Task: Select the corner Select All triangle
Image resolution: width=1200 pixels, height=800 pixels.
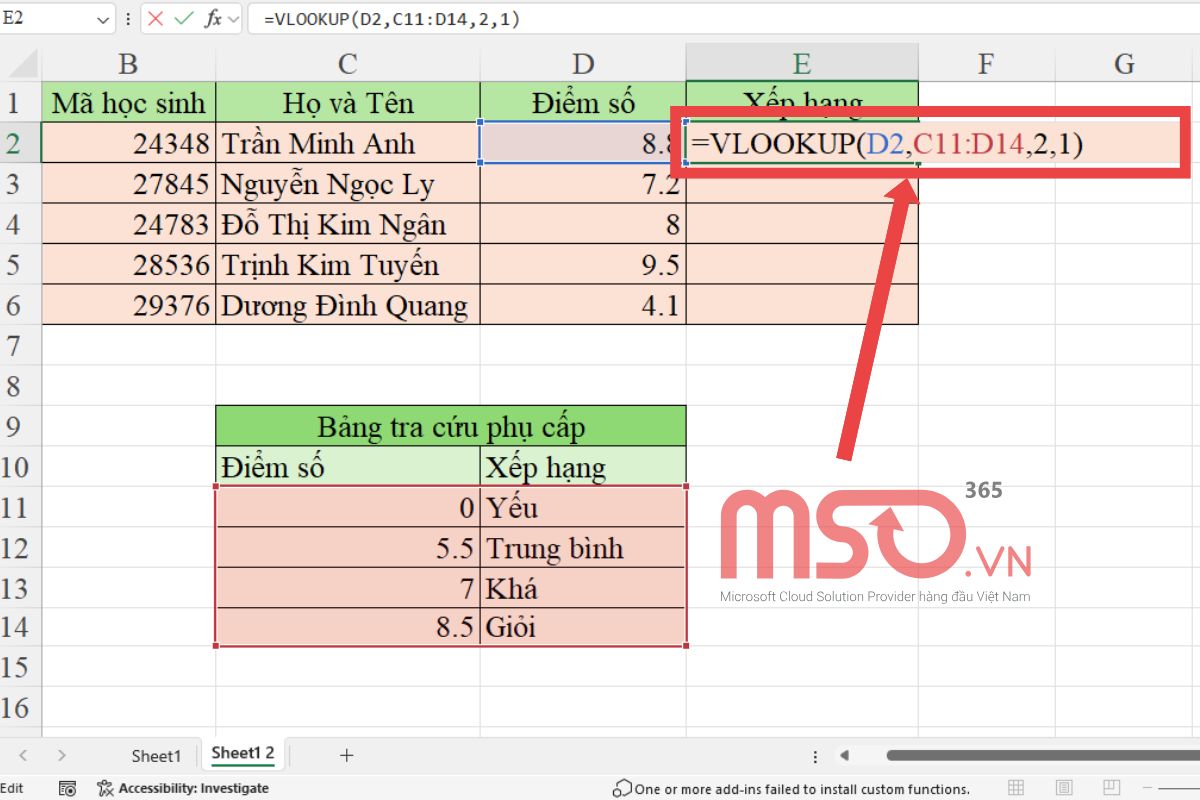Action: click(20, 64)
